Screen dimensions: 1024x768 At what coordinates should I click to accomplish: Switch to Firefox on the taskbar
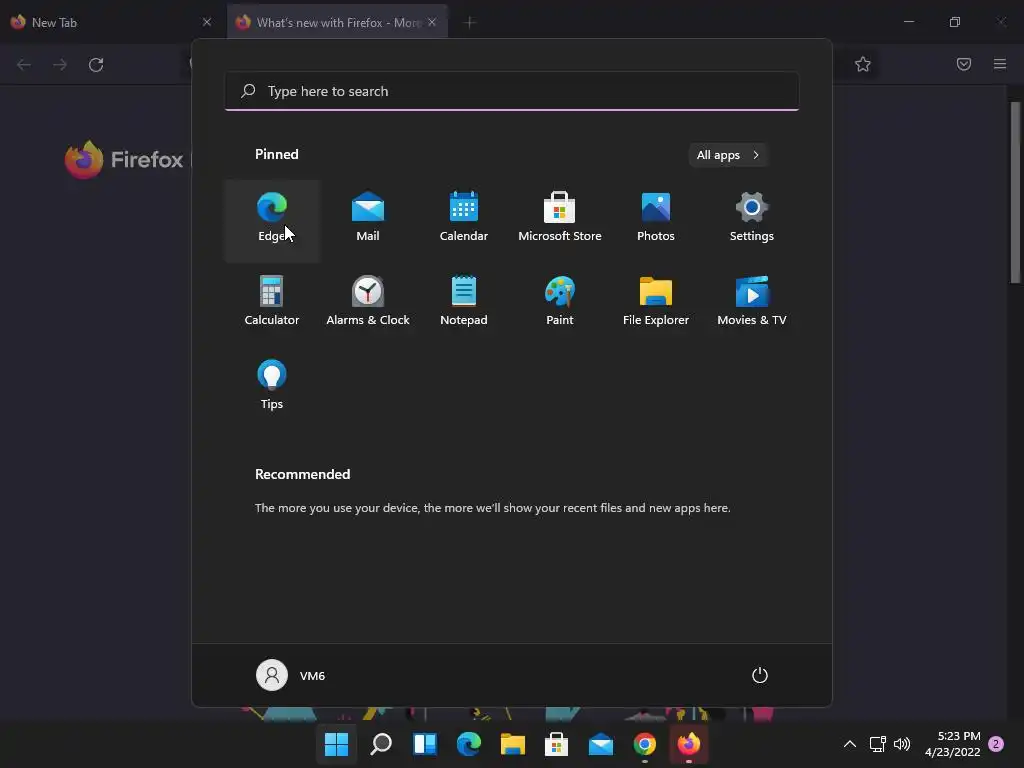click(x=688, y=744)
